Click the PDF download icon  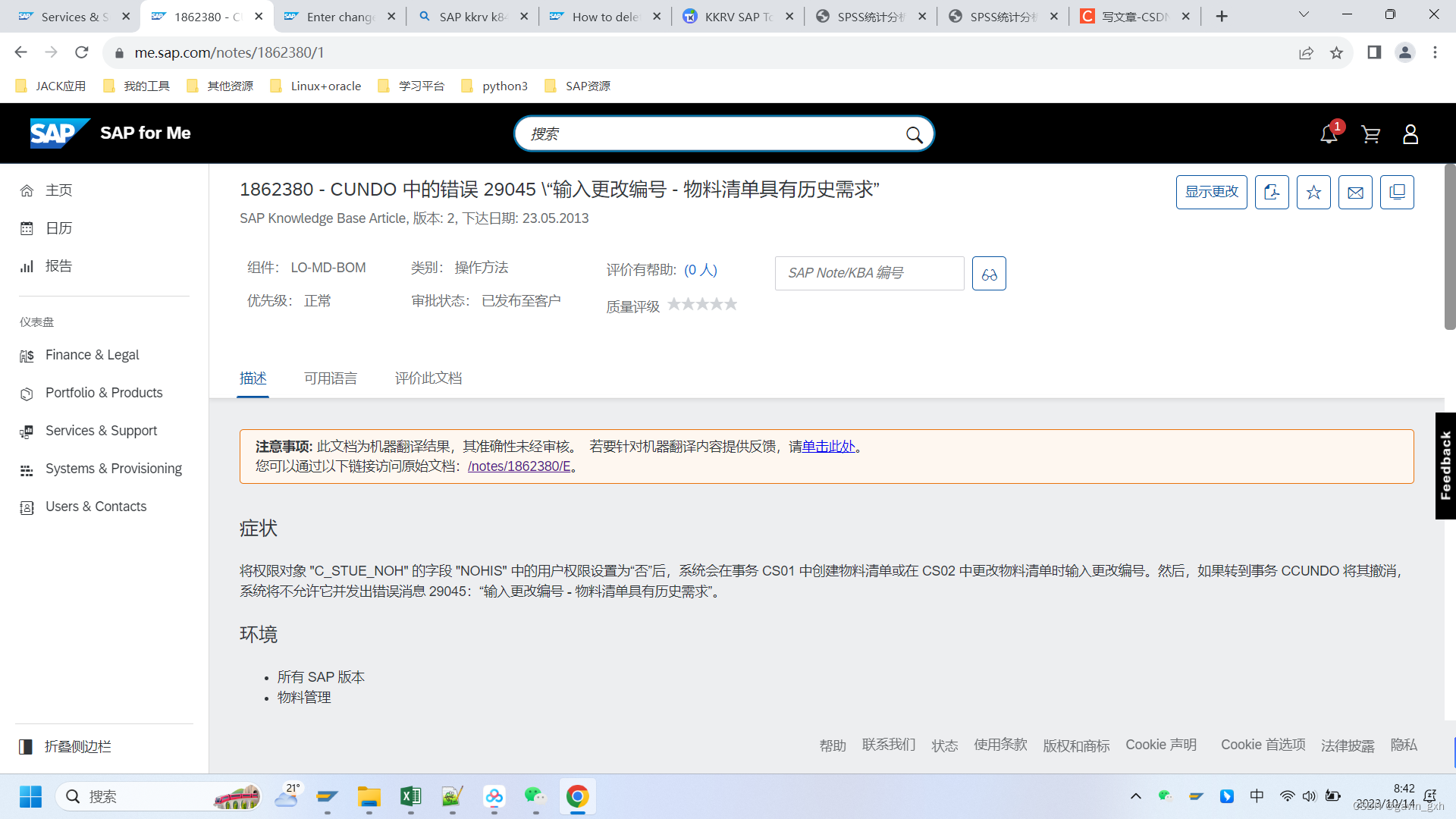point(1272,193)
